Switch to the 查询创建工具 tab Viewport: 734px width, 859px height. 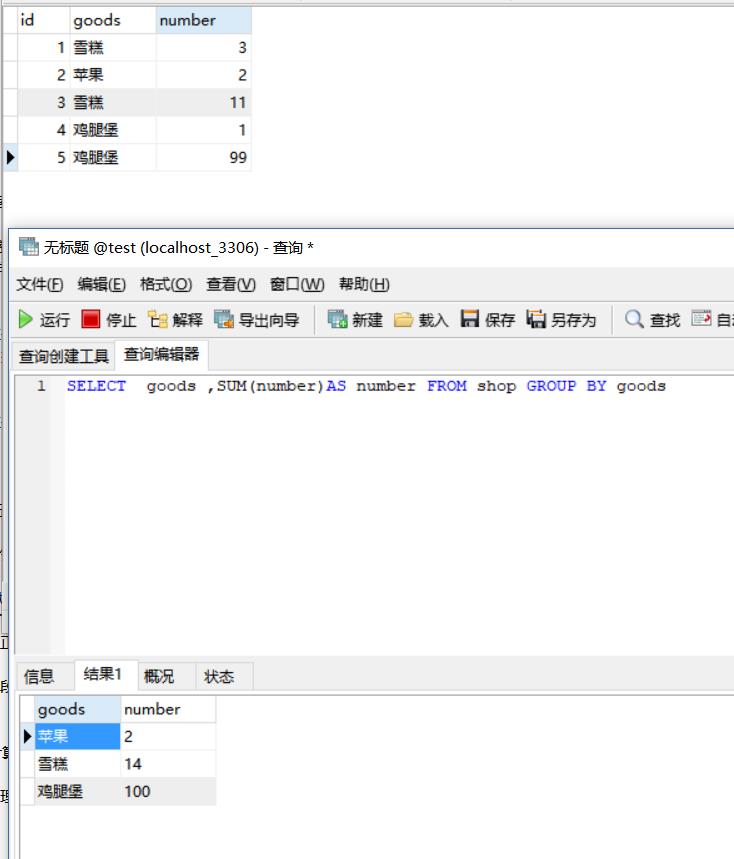tap(64, 356)
